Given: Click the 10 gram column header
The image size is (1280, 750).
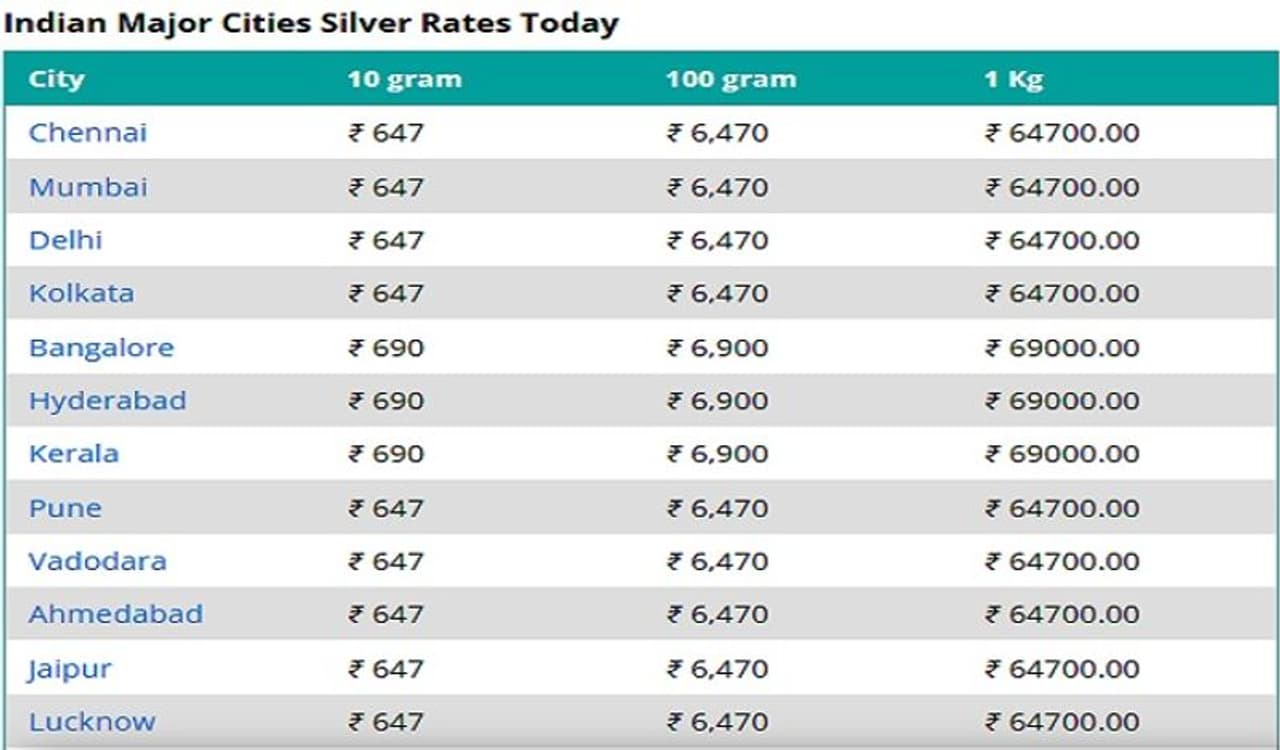Looking at the screenshot, I should click(405, 80).
